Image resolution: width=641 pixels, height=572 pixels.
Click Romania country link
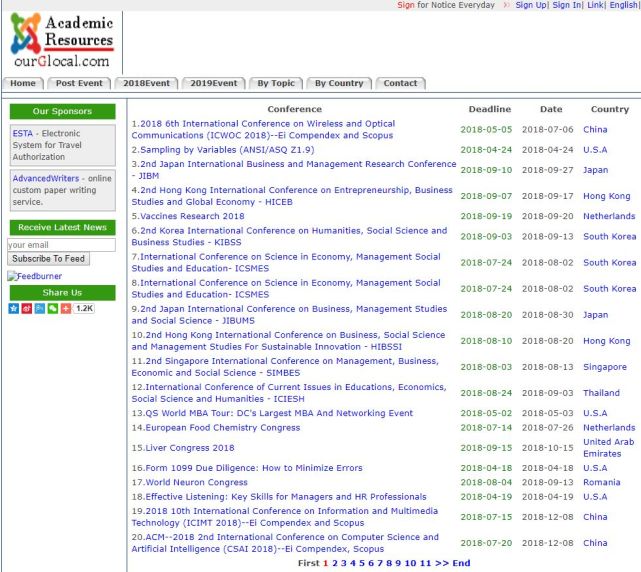(x=602, y=482)
